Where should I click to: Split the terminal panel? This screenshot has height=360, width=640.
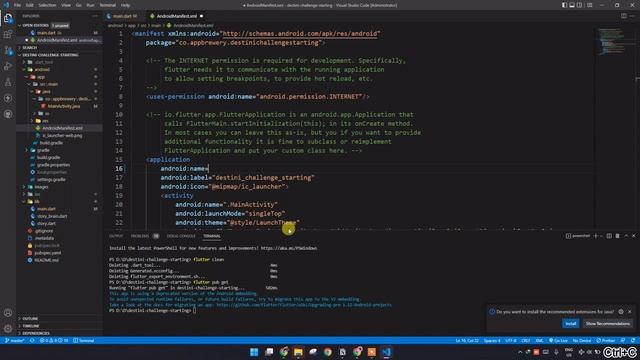609,236
